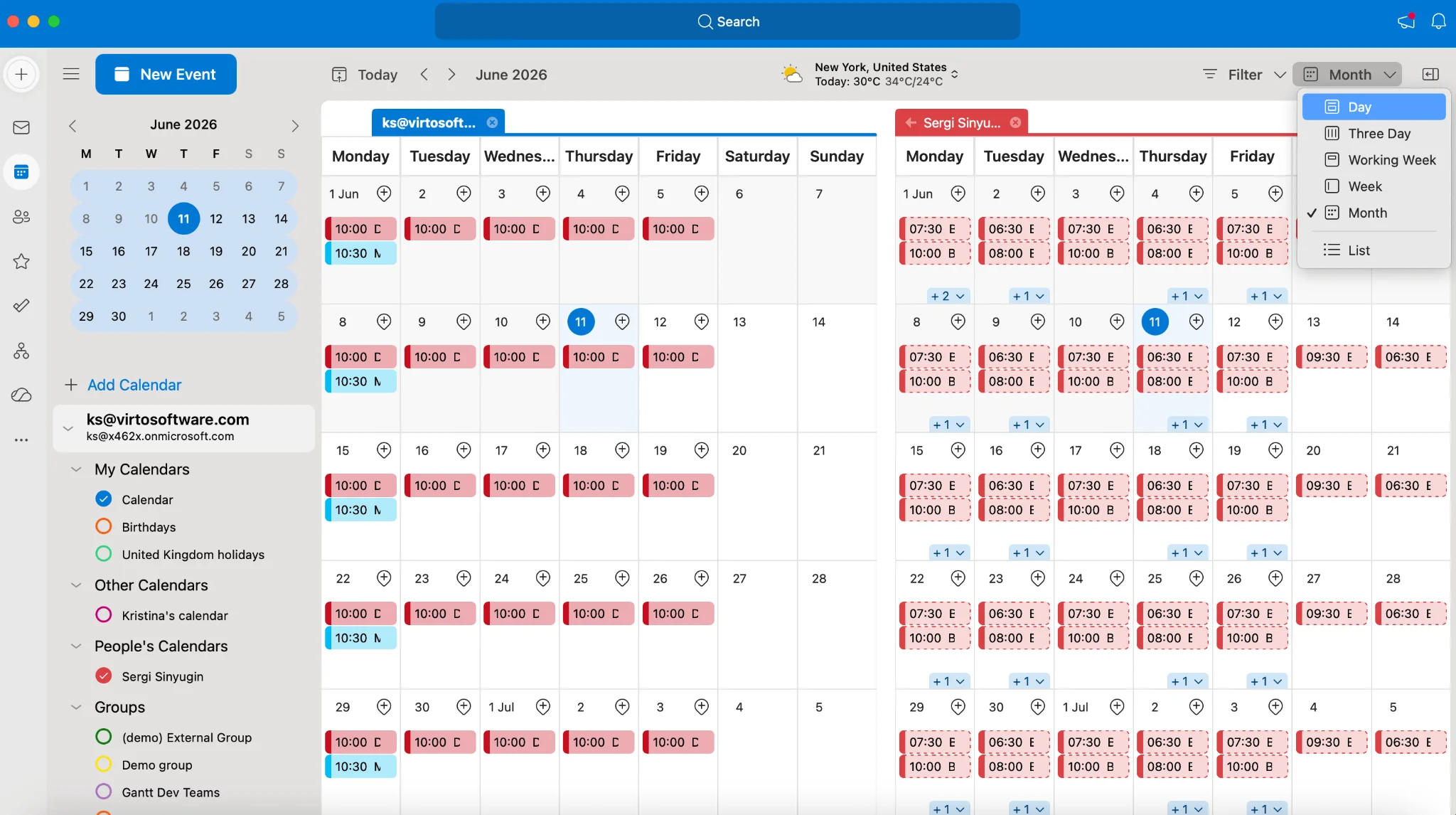Open the OneDrive cloud icon
Viewport: 1456px width, 815px height.
[x=21, y=395]
